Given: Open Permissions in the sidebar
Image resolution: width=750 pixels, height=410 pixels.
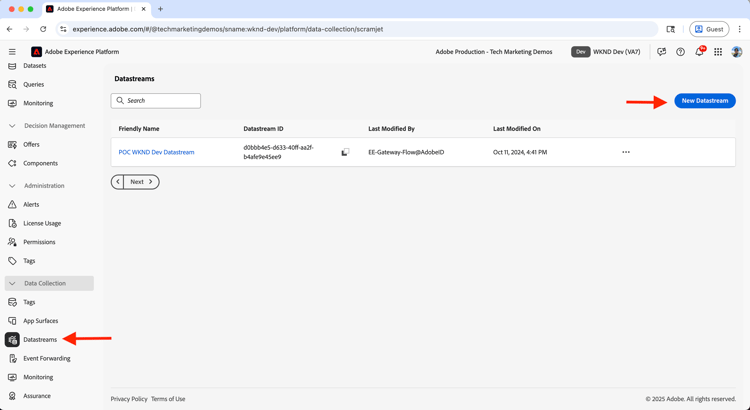Looking at the screenshot, I should click(x=39, y=242).
